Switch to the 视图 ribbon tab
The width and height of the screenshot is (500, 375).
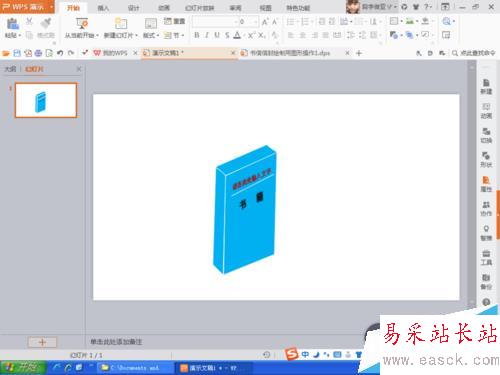266,8
